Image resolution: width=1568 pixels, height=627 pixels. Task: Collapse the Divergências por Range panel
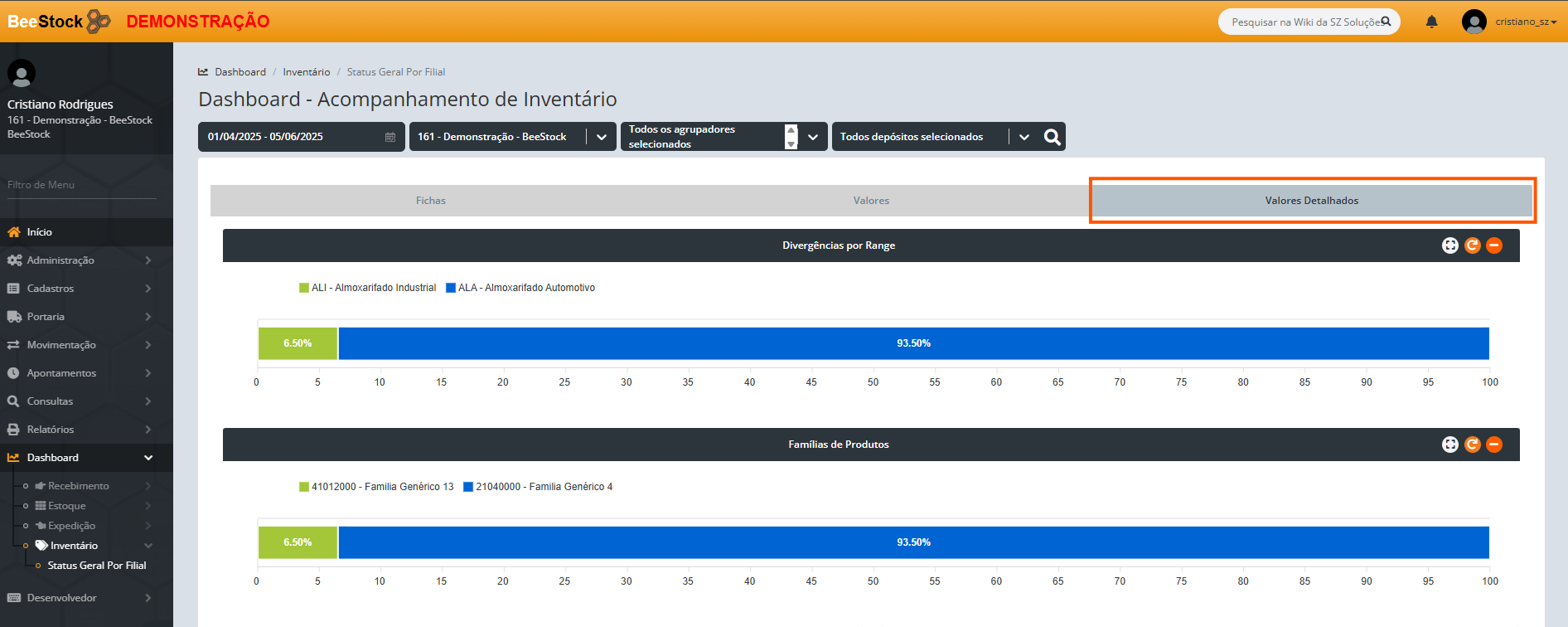(x=1494, y=245)
